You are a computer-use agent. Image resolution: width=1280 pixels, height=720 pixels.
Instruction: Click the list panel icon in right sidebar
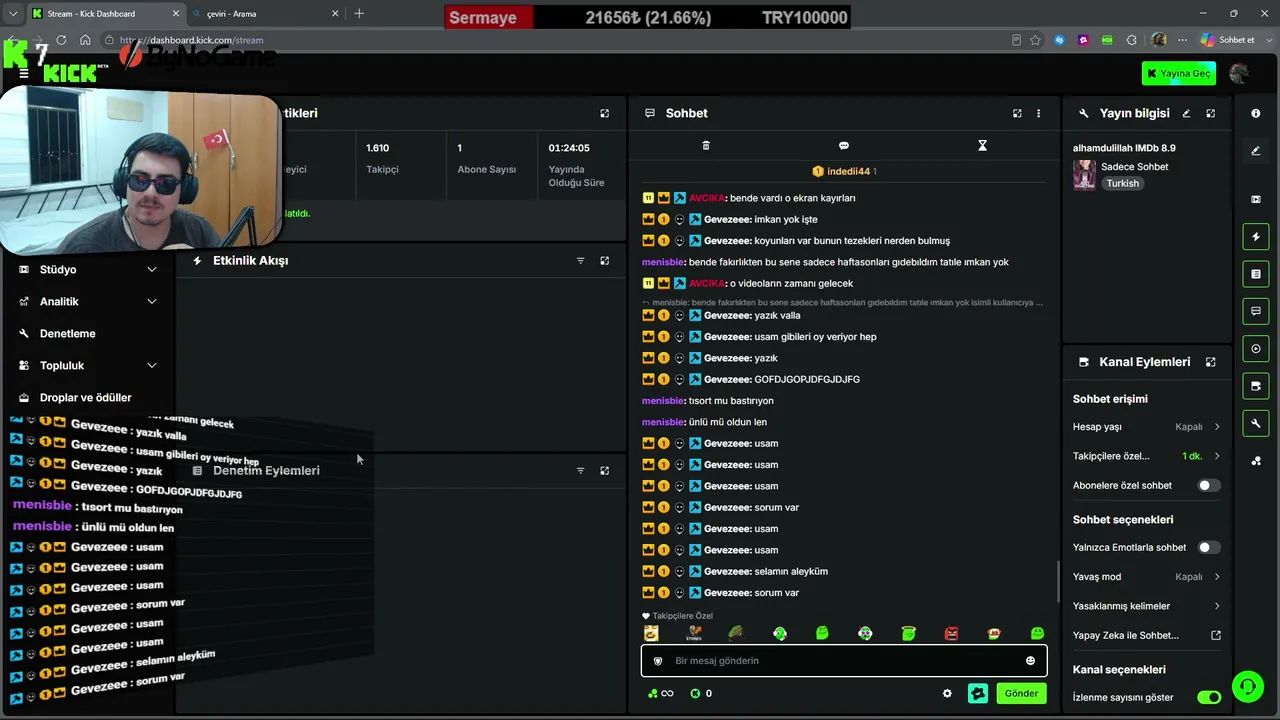pyautogui.click(x=1256, y=274)
